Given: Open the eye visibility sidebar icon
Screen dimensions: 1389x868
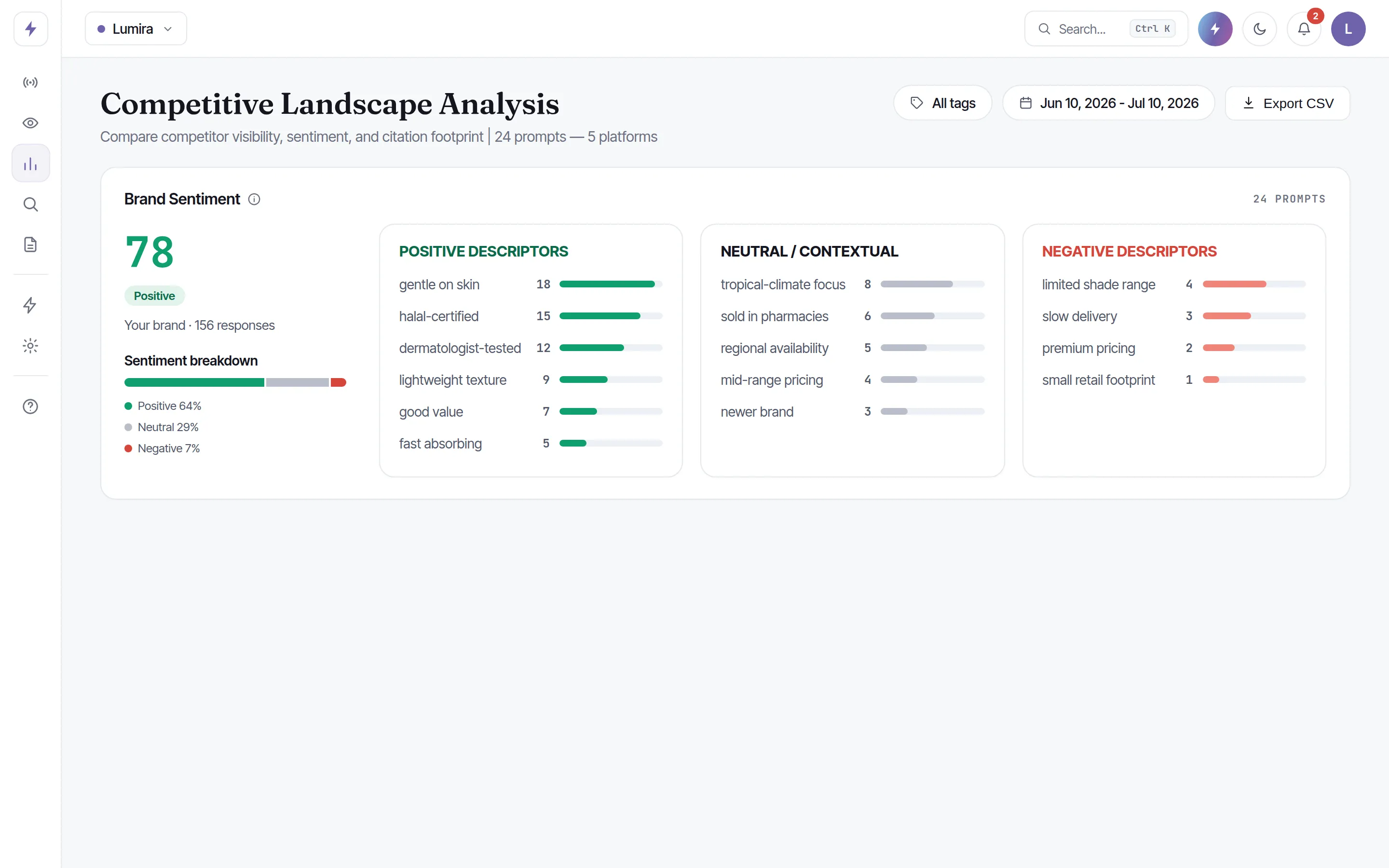Looking at the screenshot, I should 30,123.
